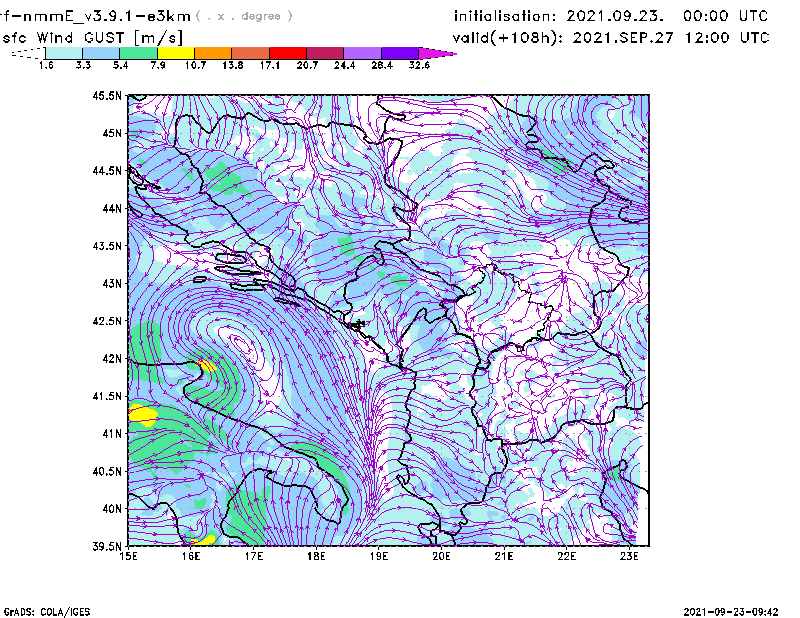Click the light cyan 1.6–3.3 legend swatch
The height and width of the screenshot is (618, 800).
click(x=64, y=53)
